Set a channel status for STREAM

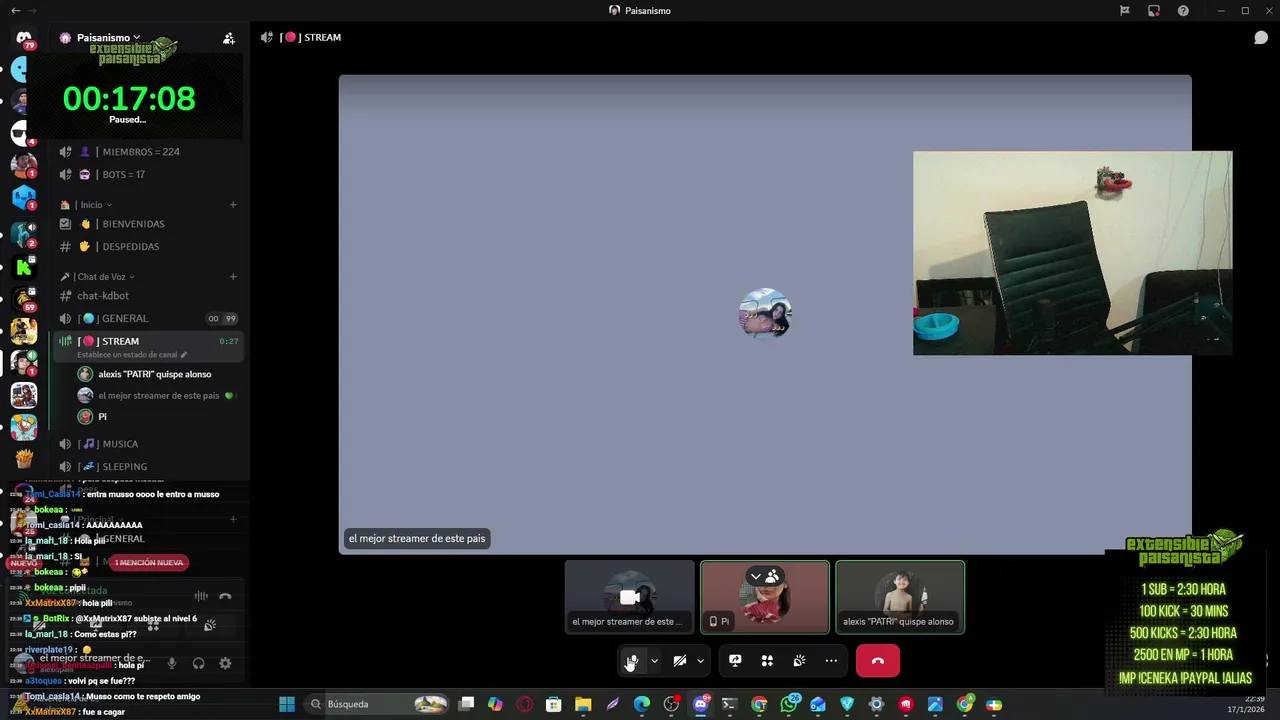(132, 355)
